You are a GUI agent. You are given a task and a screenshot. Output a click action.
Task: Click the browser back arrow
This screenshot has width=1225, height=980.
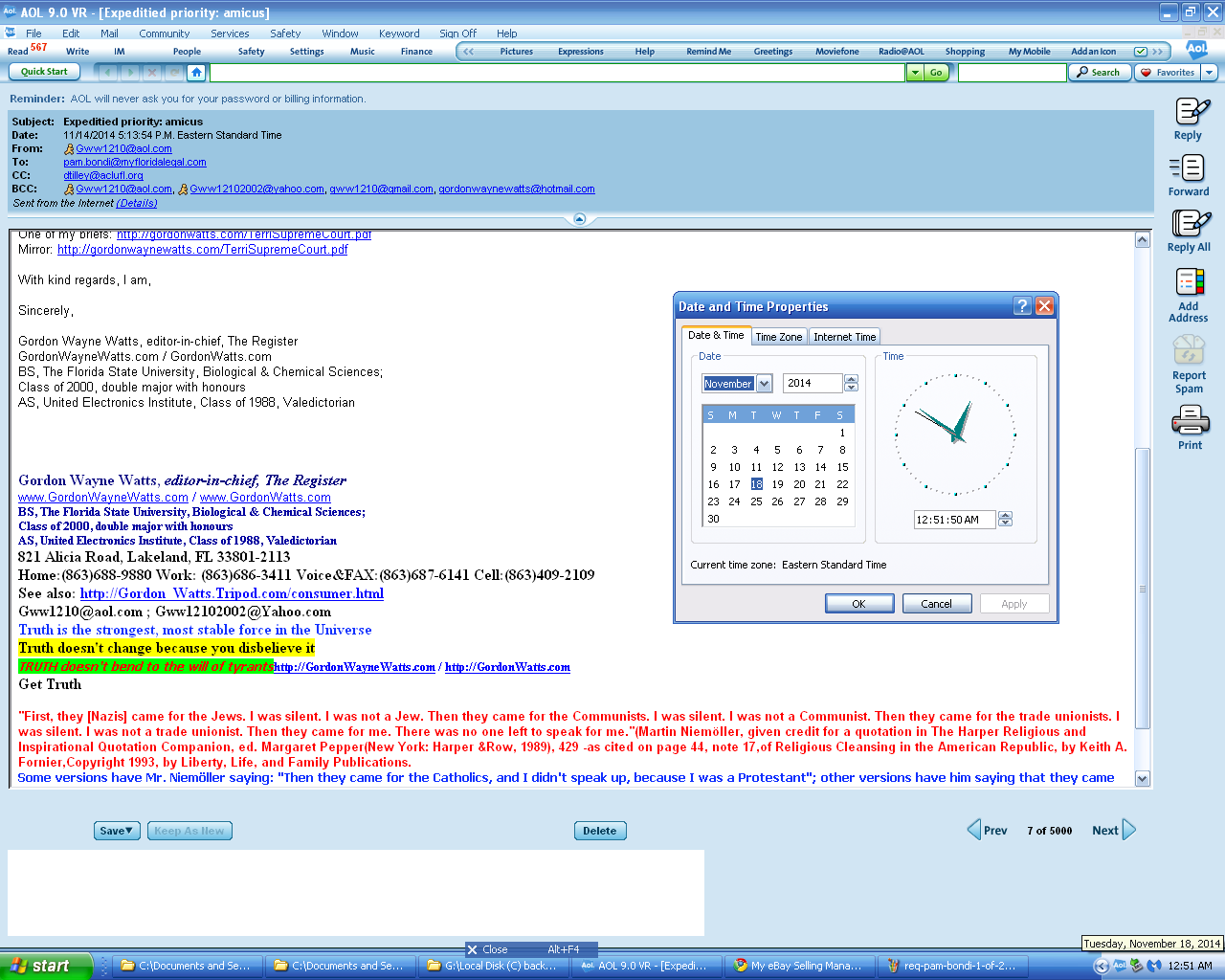tap(108, 72)
